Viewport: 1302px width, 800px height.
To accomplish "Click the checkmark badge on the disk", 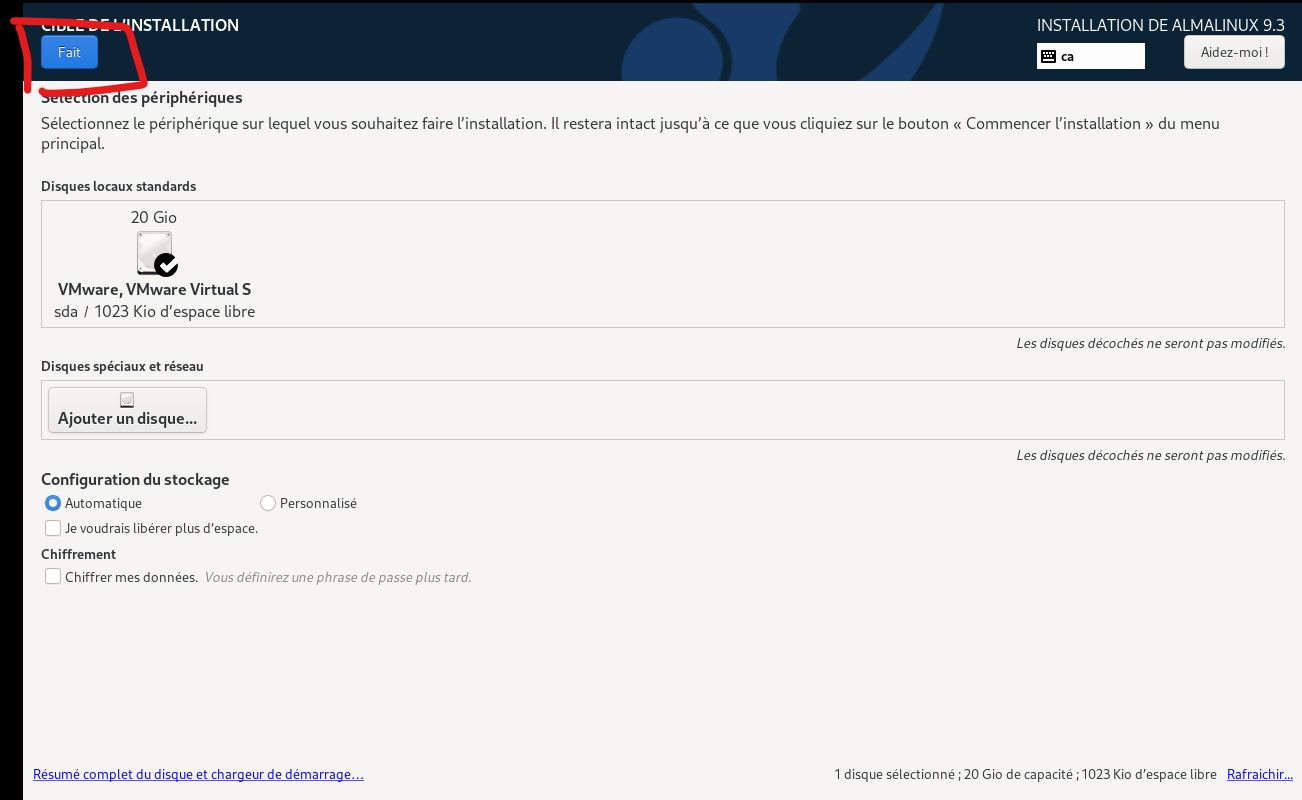I will [x=166, y=265].
